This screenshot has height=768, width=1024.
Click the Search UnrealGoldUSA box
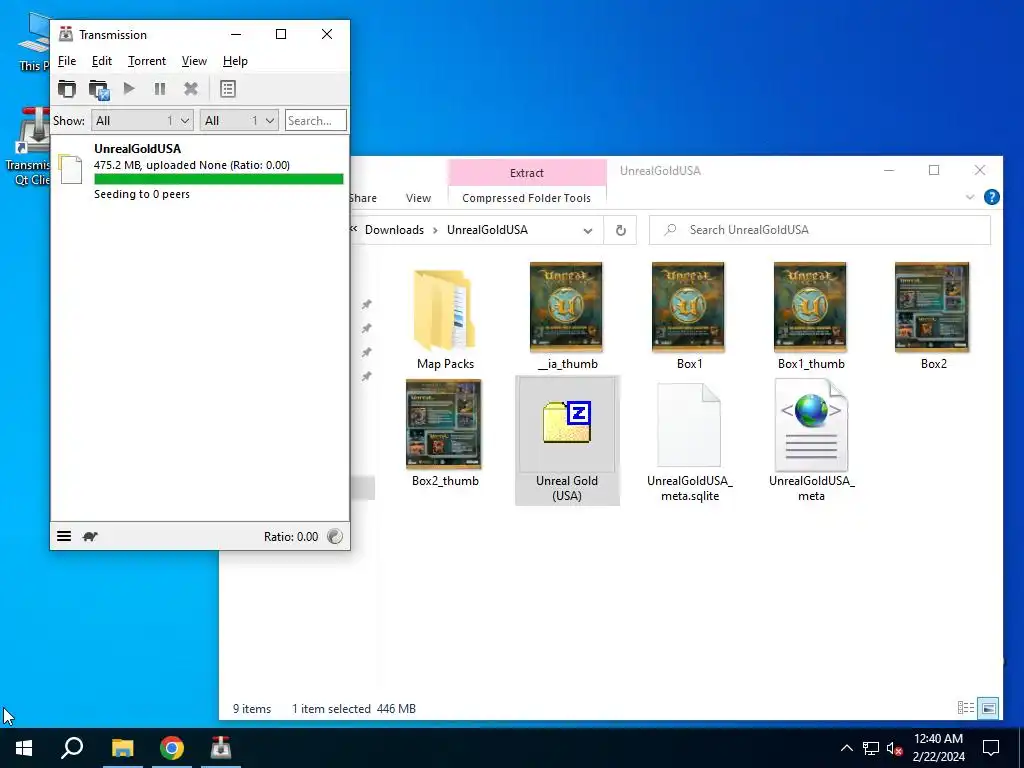click(x=820, y=230)
